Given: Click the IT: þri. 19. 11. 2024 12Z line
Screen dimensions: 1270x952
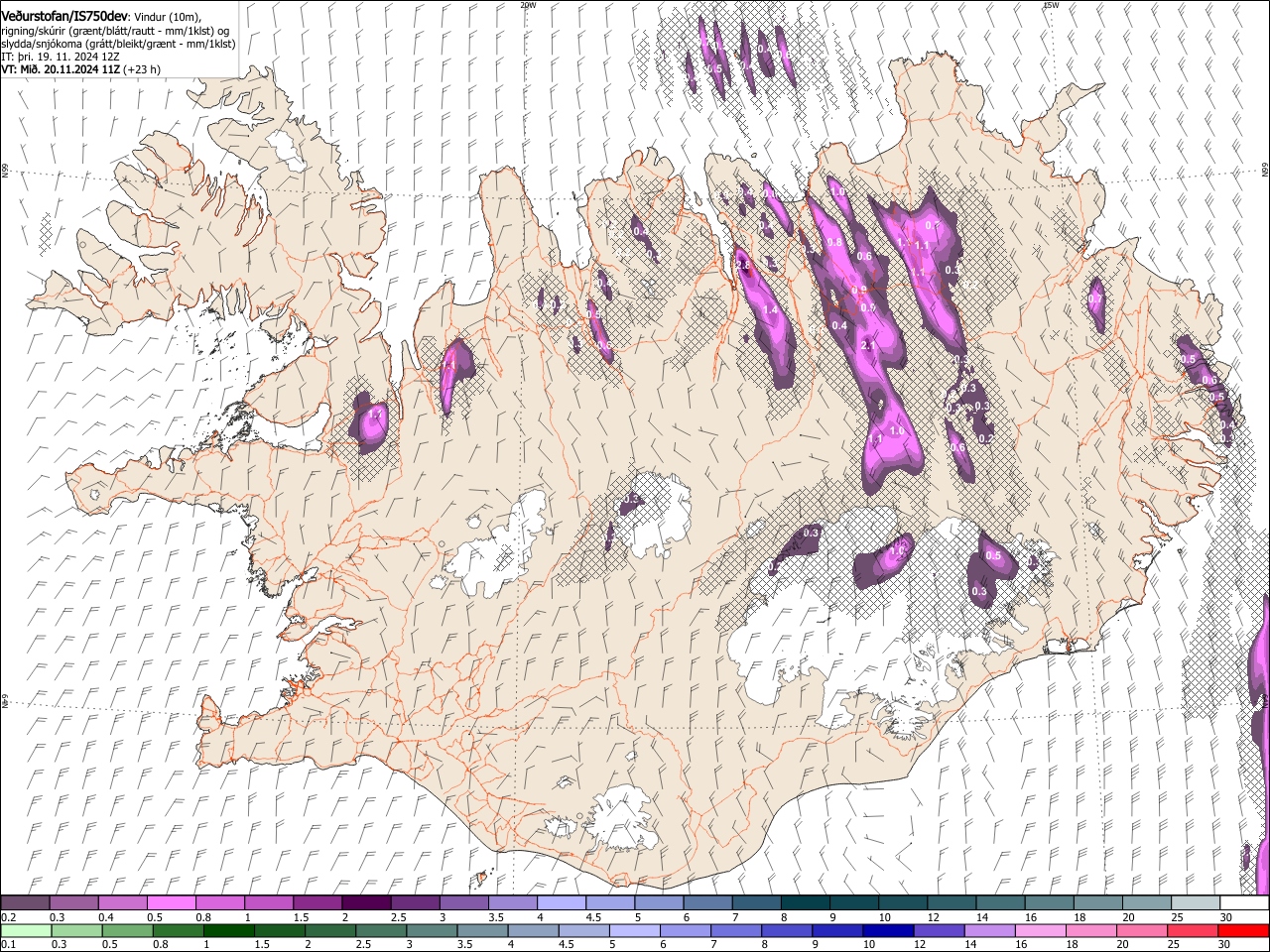Looking at the screenshot, I should (61, 57).
